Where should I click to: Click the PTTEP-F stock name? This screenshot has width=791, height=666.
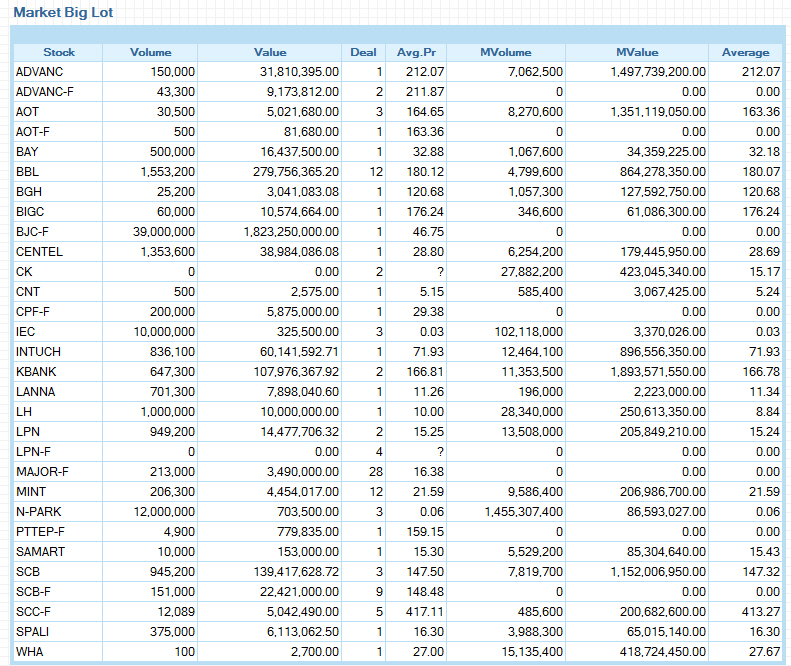tap(40, 532)
